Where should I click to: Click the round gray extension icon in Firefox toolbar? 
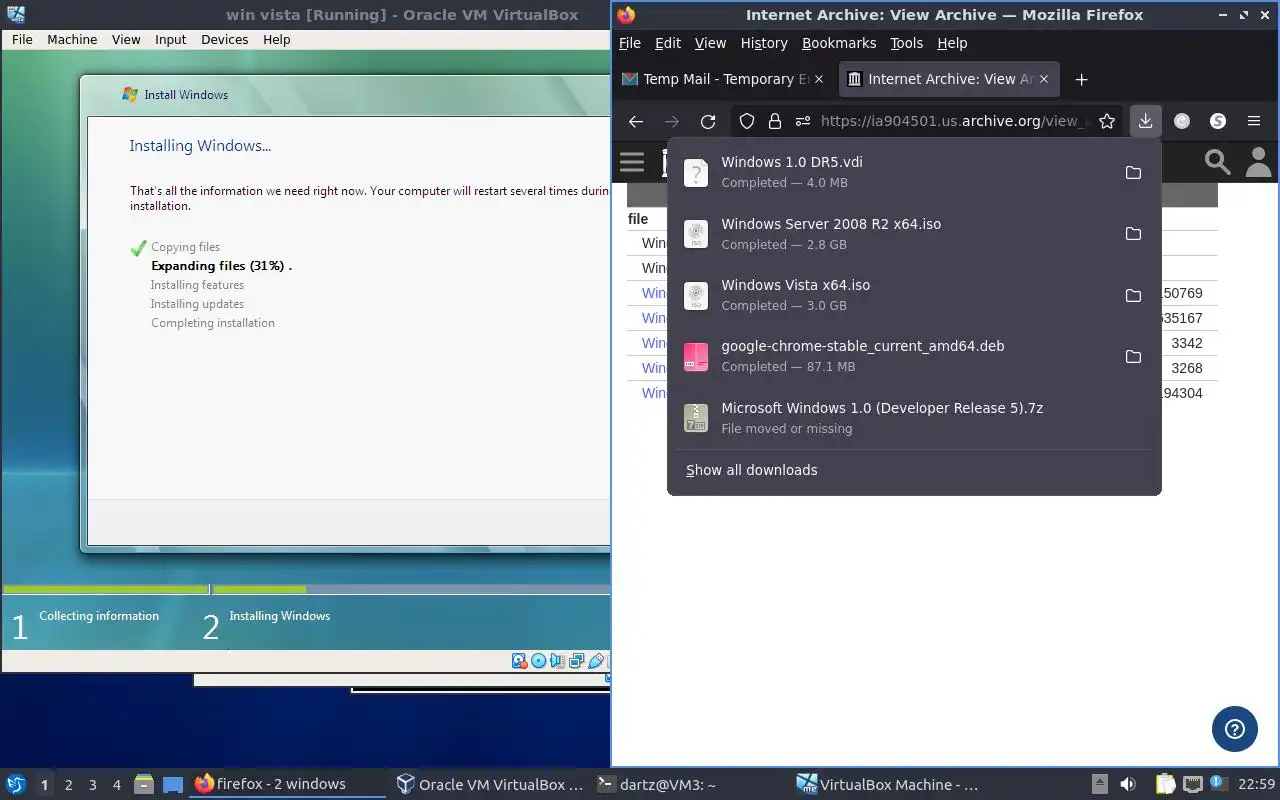tap(1182, 121)
